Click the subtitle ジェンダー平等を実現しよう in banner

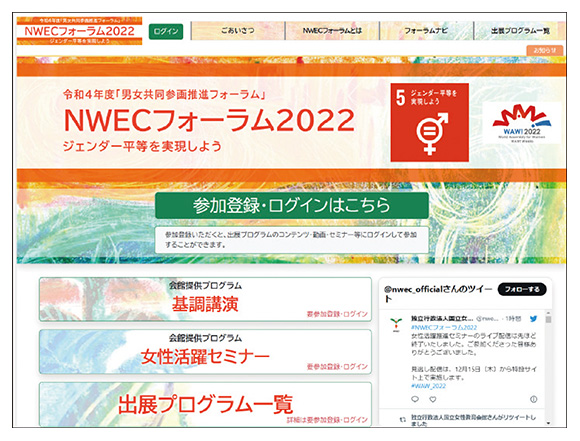142,146
